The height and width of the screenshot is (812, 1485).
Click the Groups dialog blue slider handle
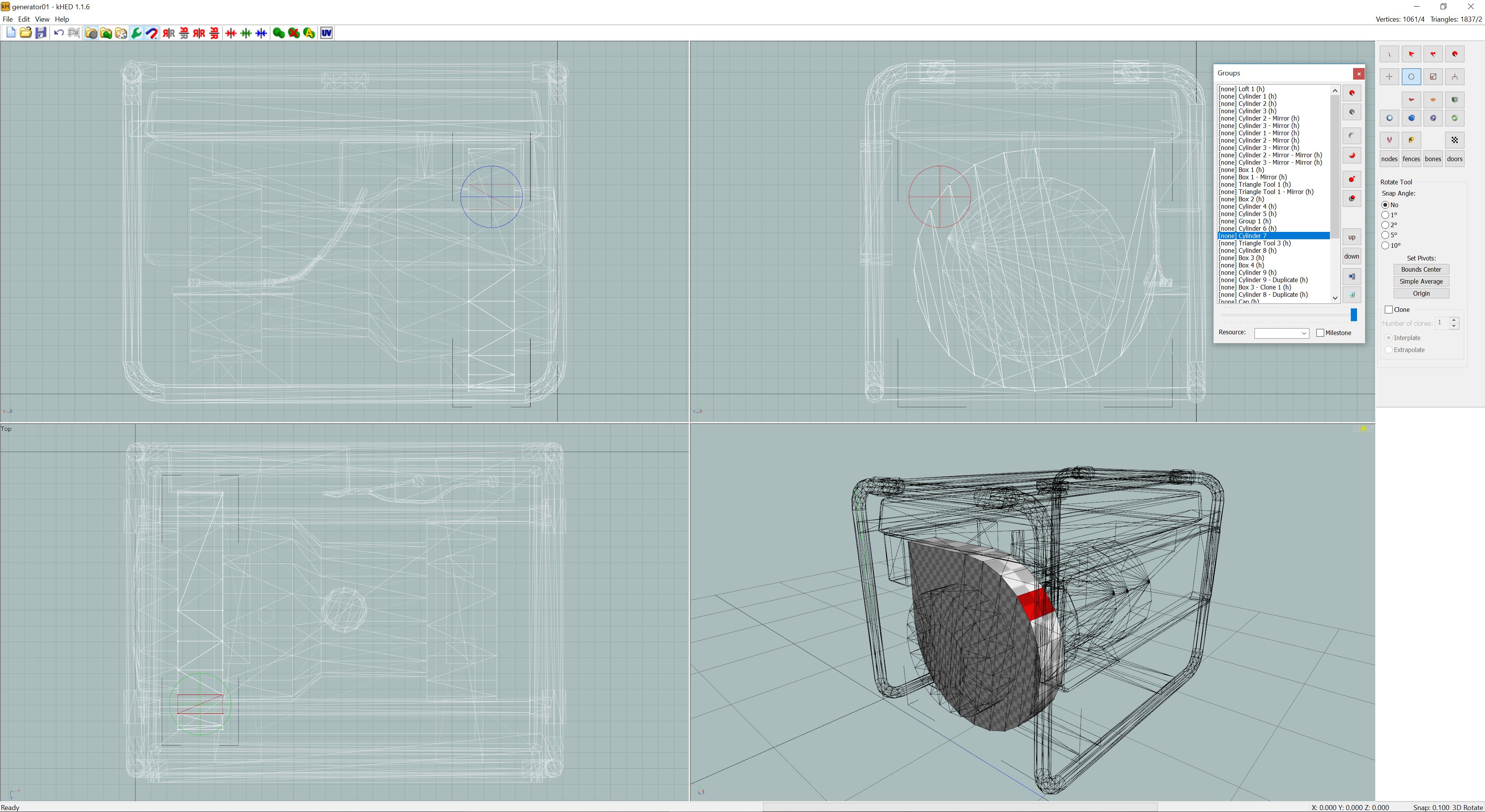(x=1354, y=315)
